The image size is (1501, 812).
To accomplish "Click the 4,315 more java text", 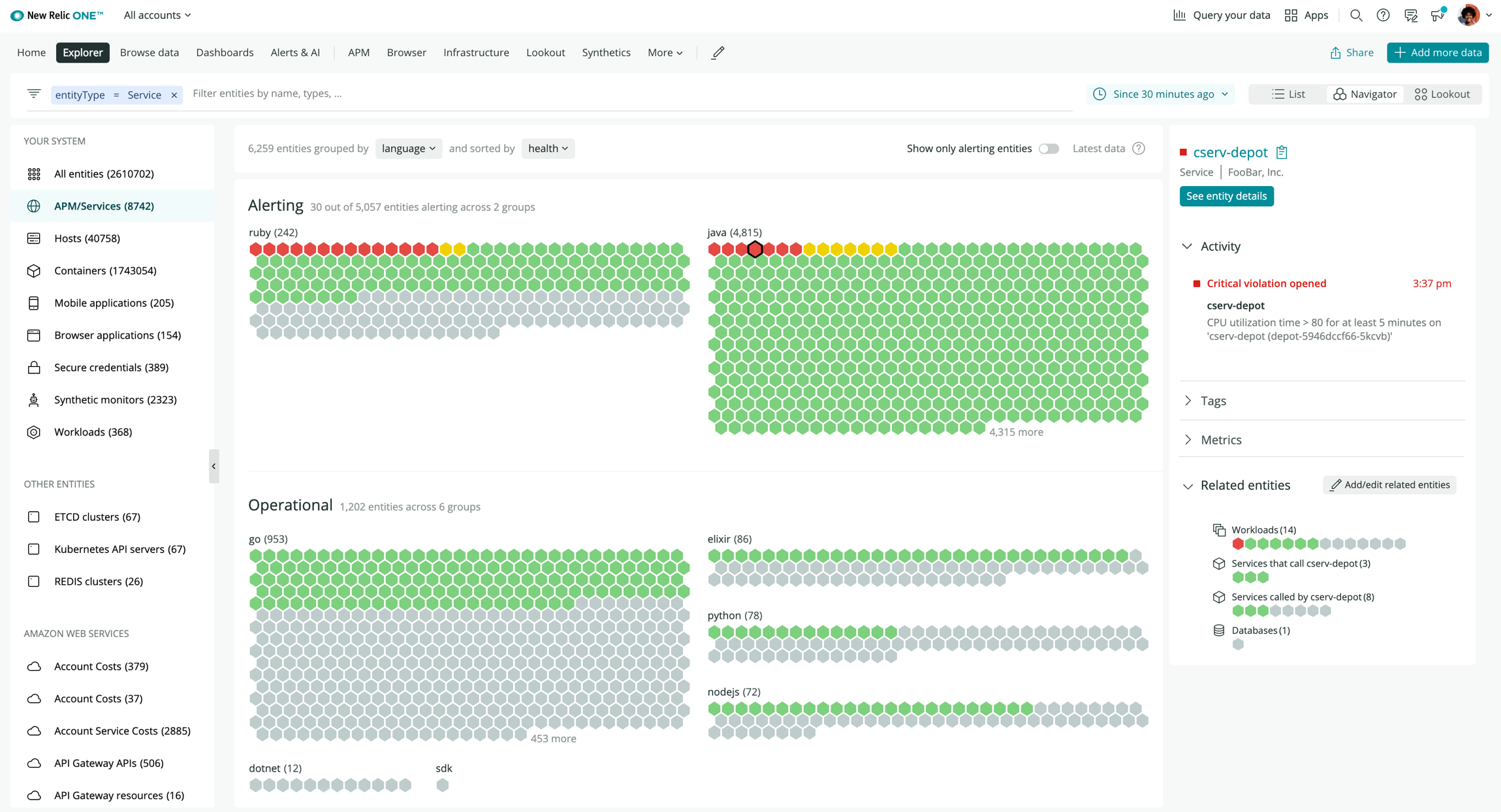I will coord(1016,432).
